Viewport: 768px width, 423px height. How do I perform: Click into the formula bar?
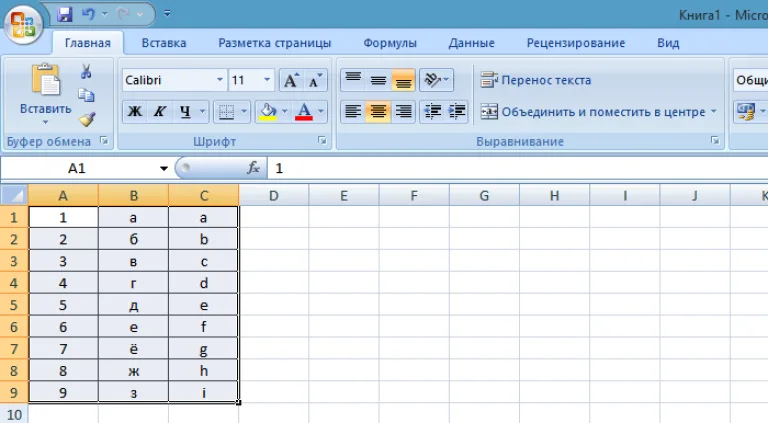(518, 168)
